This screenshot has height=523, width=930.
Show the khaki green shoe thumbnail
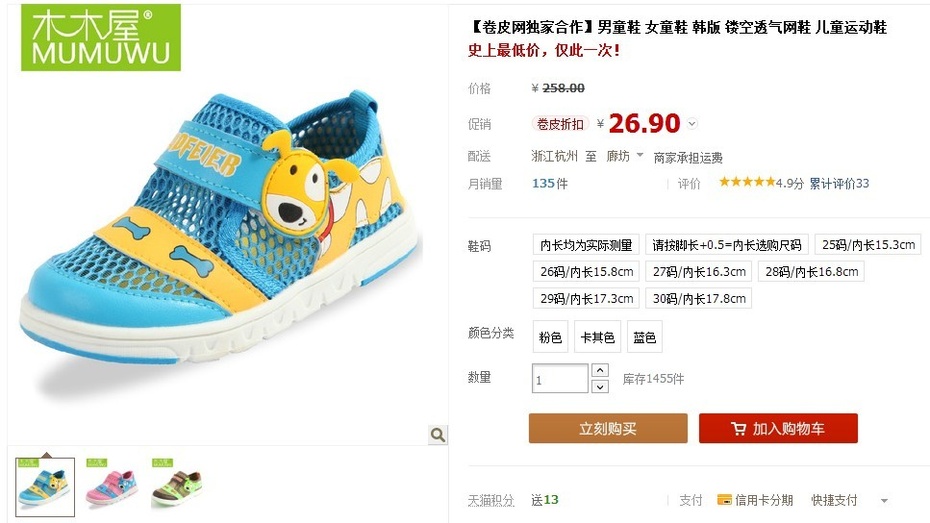pos(177,487)
